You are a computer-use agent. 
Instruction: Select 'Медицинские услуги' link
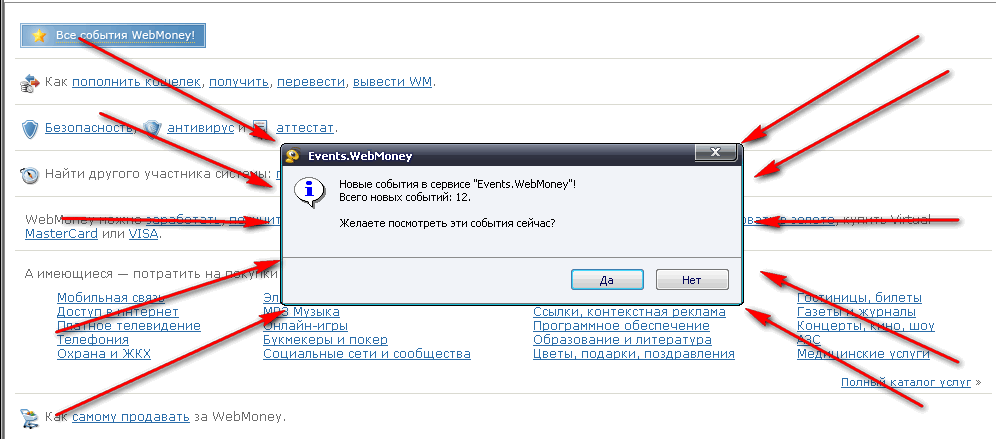[863, 354]
